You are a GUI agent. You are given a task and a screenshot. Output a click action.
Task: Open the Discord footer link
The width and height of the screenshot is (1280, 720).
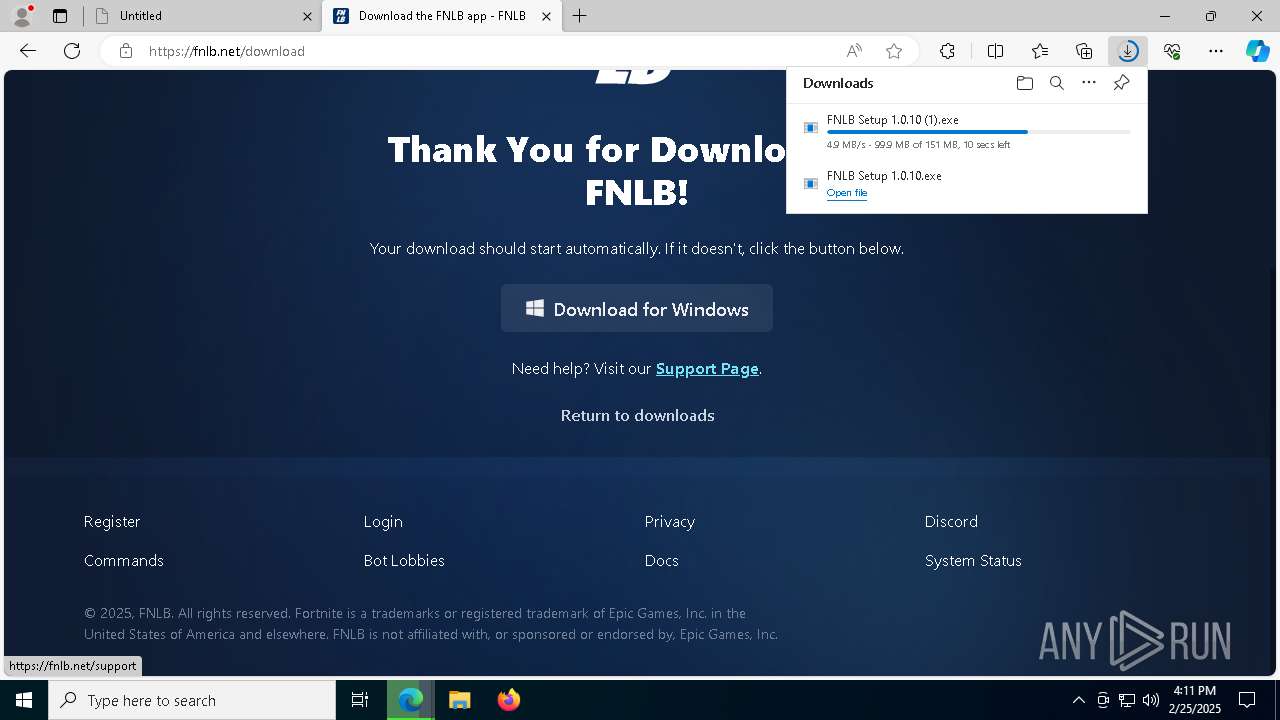coord(951,522)
